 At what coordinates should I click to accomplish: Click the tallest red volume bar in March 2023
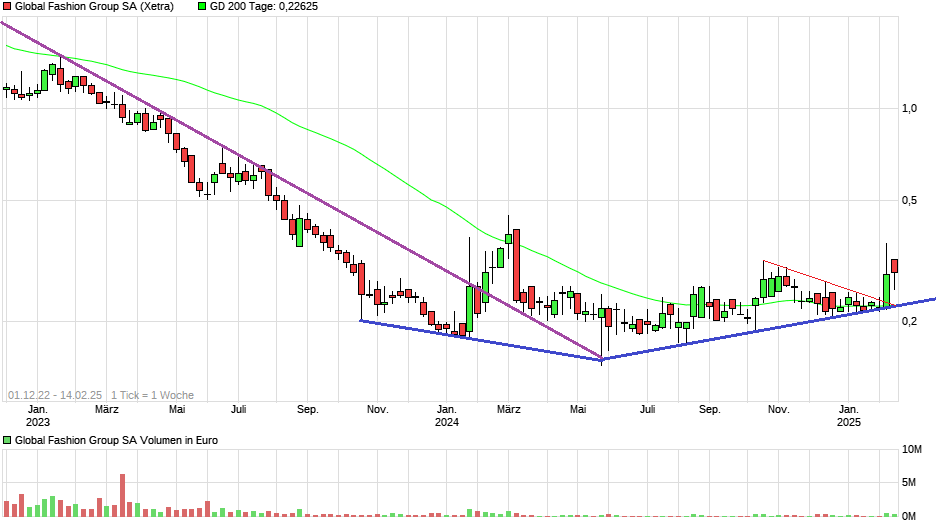(x=122, y=495)
